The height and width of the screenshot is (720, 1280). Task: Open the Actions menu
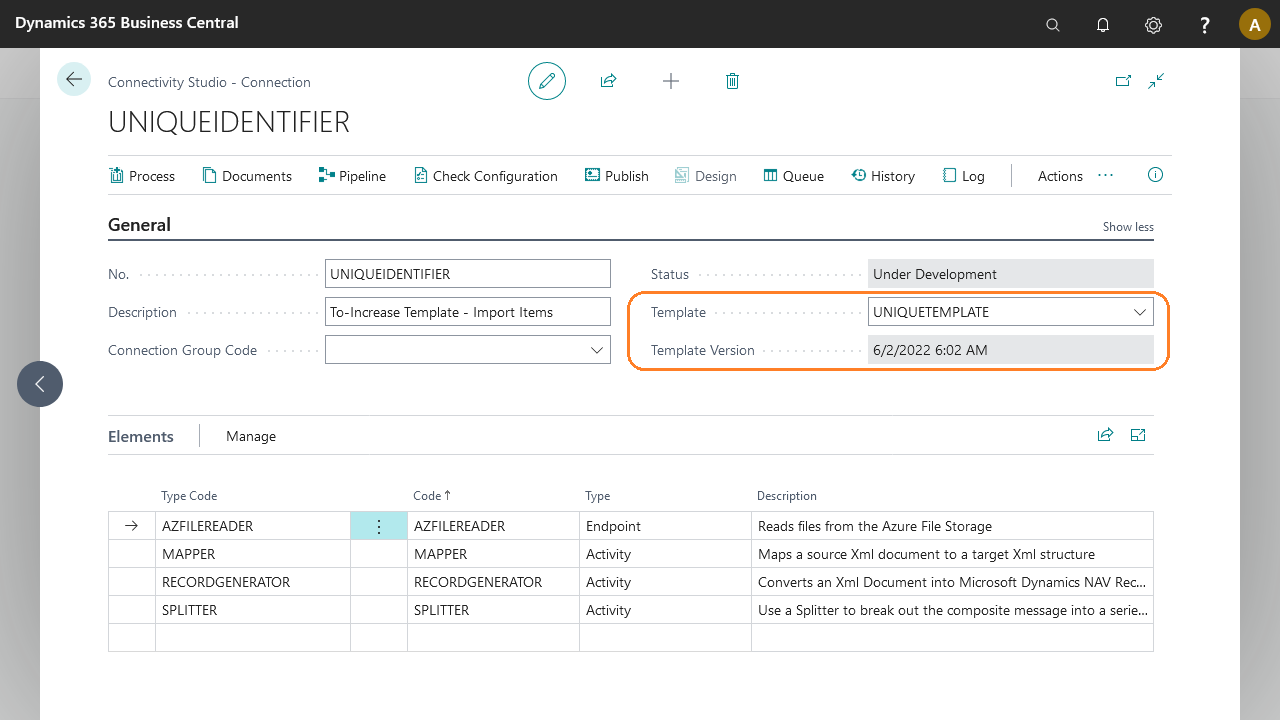click(1060, 176)
